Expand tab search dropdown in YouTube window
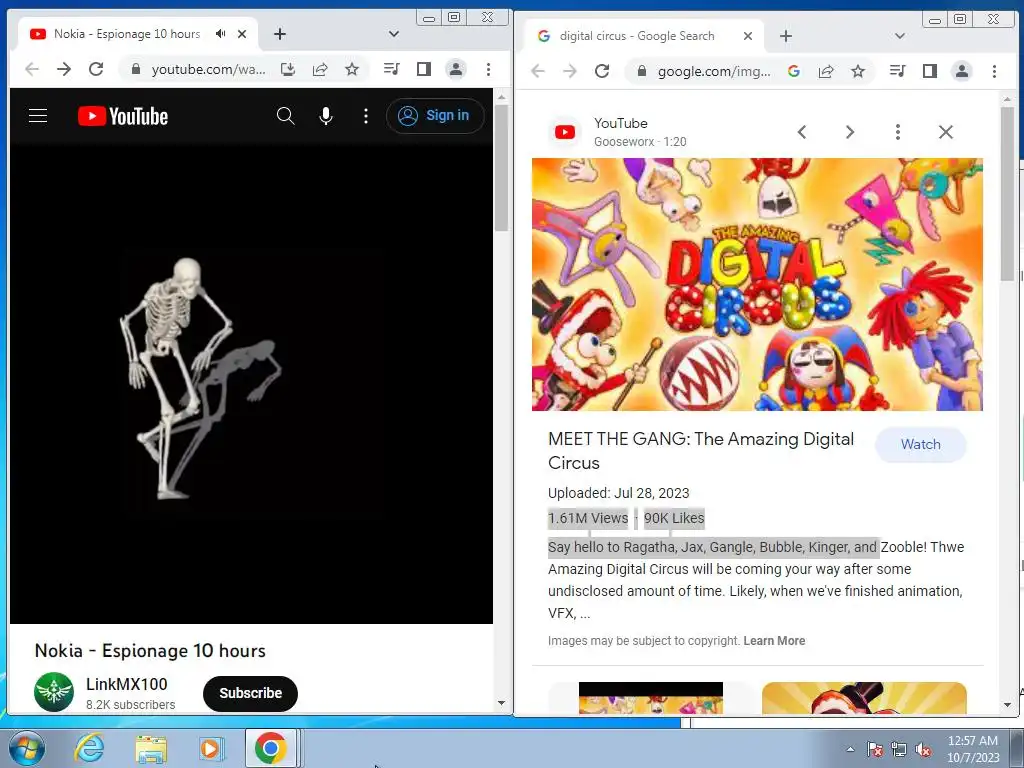 click(394, 34)
